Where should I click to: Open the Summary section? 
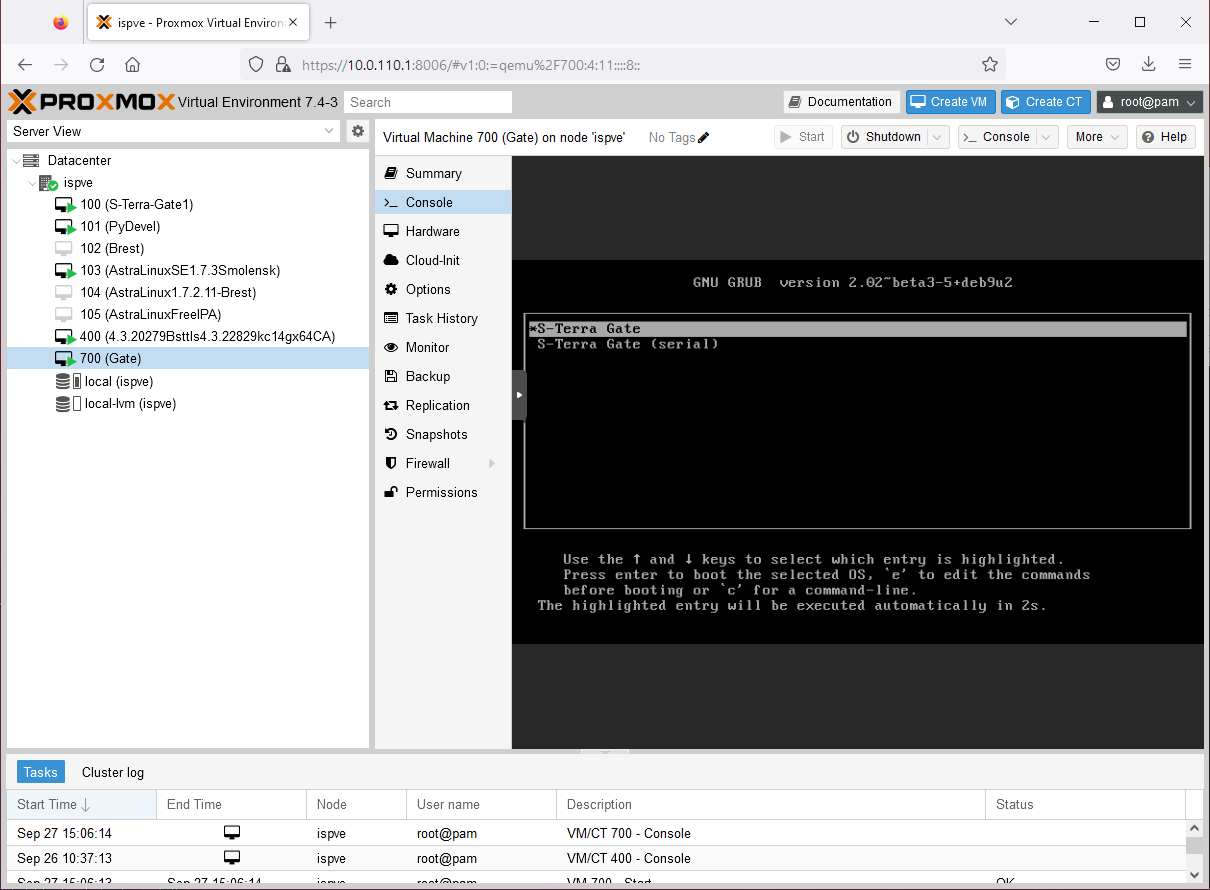[443, 173]
